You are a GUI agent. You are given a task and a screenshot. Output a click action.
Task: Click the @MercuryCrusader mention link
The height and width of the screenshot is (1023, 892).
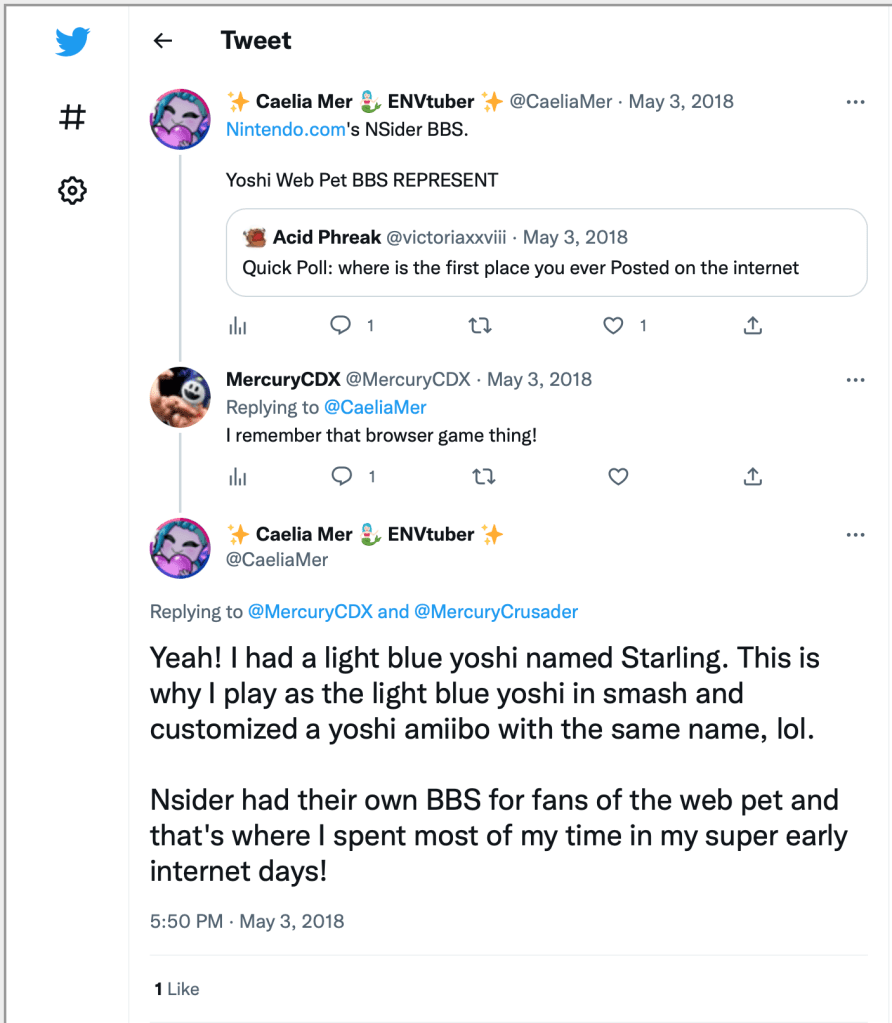(496, 612)
